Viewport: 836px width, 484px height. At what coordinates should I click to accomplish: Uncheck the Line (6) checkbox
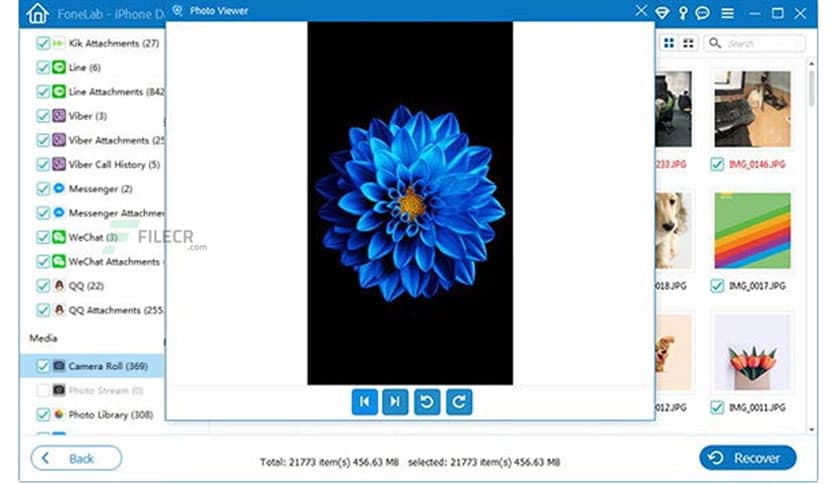[x=43, y=67]
